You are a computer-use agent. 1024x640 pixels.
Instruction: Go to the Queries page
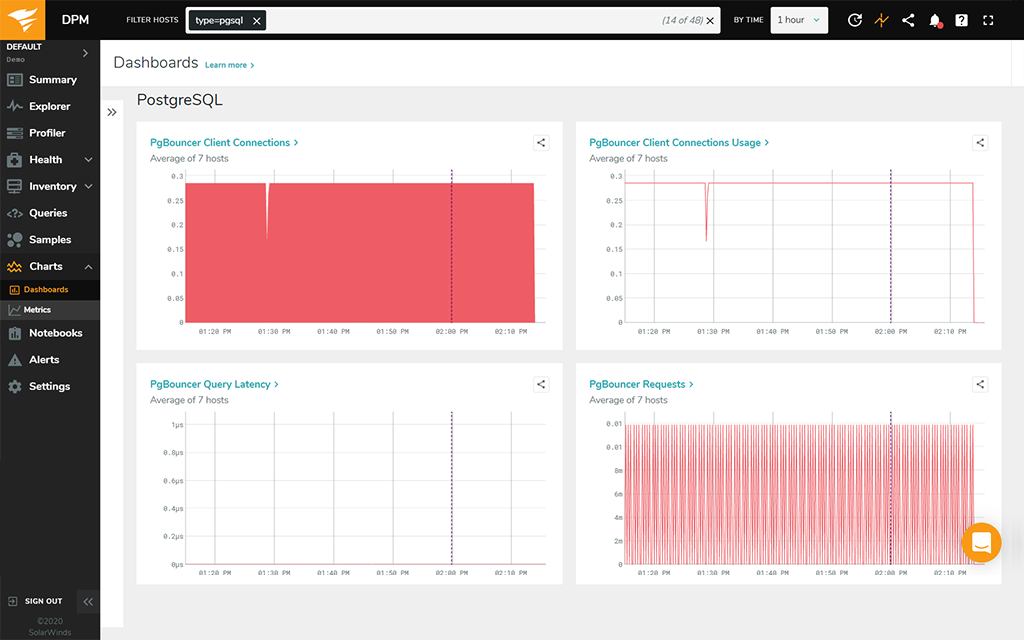click(48, 213)
